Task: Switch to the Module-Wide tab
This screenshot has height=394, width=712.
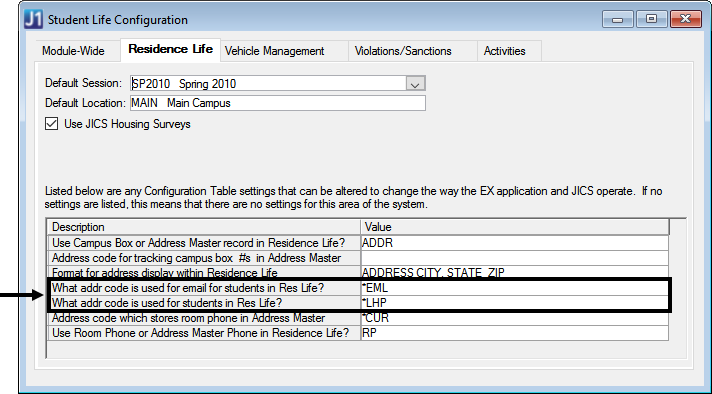Action: click(73, 51)
